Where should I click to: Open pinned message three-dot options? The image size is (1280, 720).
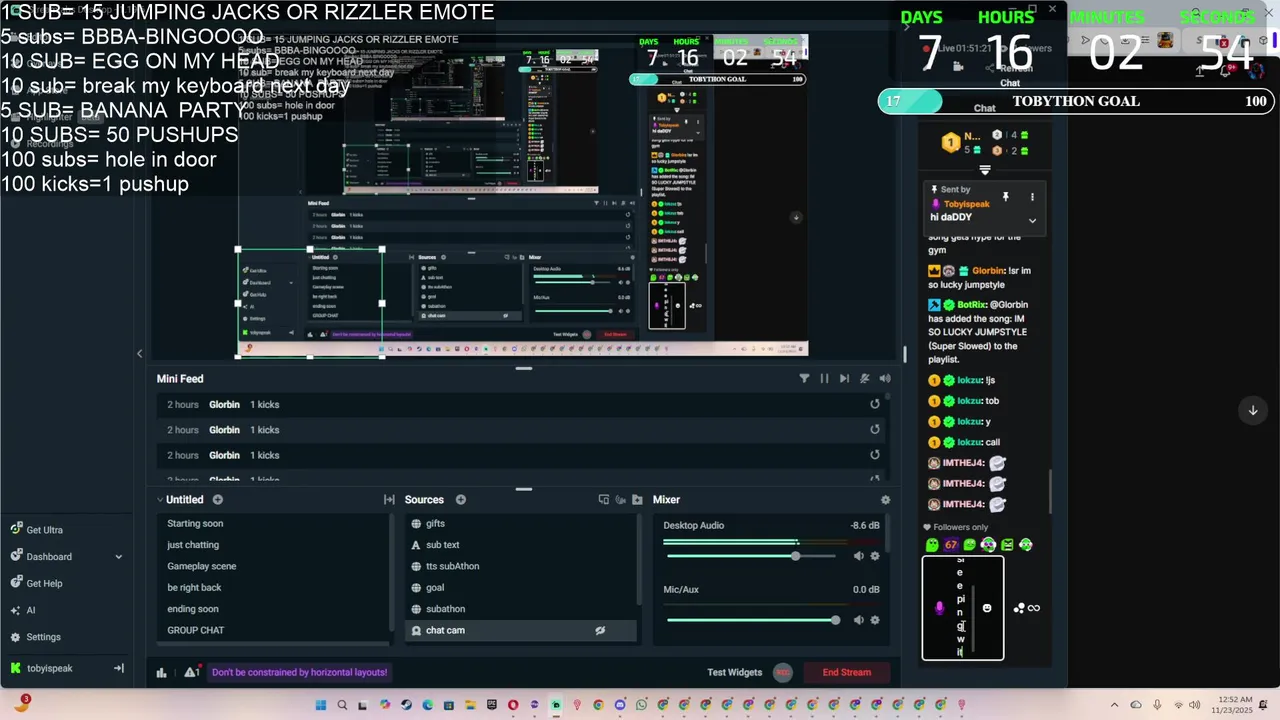pyautogui.click(x=1032, y=197)
